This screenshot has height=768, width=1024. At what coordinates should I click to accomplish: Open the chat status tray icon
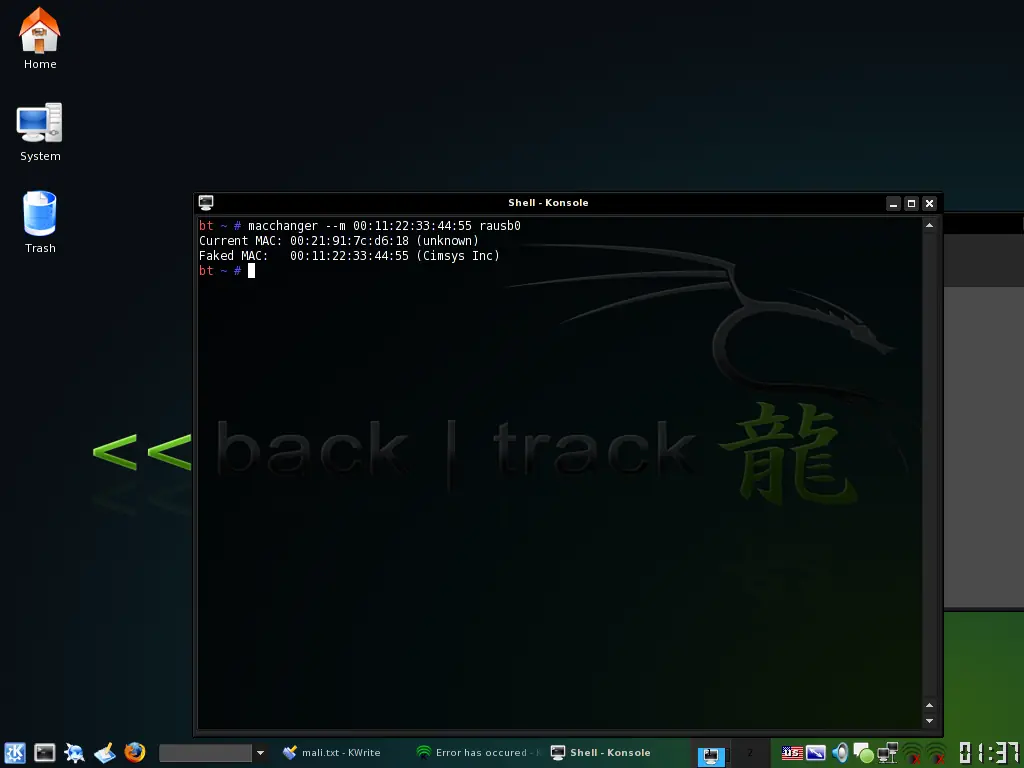(863, 754)
